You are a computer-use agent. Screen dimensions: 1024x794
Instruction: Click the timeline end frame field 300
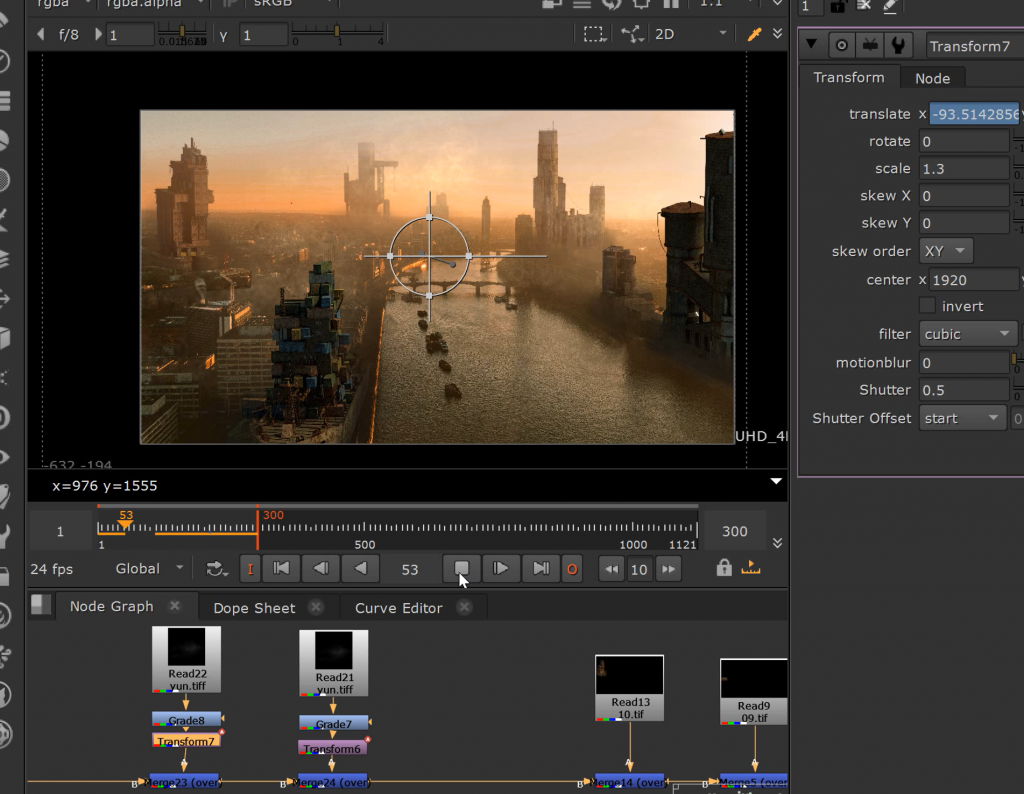[735, 532]
